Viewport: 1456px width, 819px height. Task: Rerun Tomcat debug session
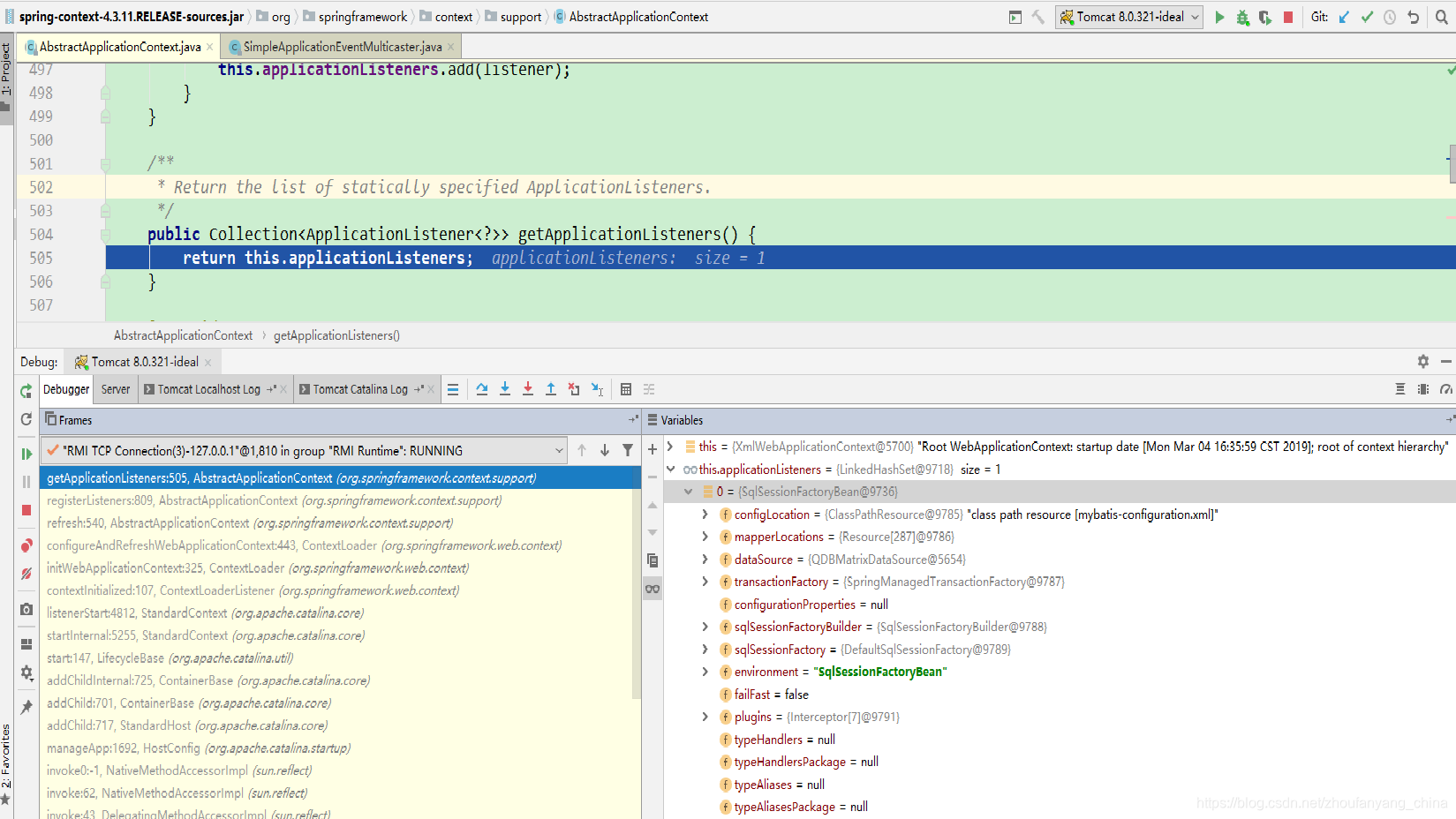26,391
